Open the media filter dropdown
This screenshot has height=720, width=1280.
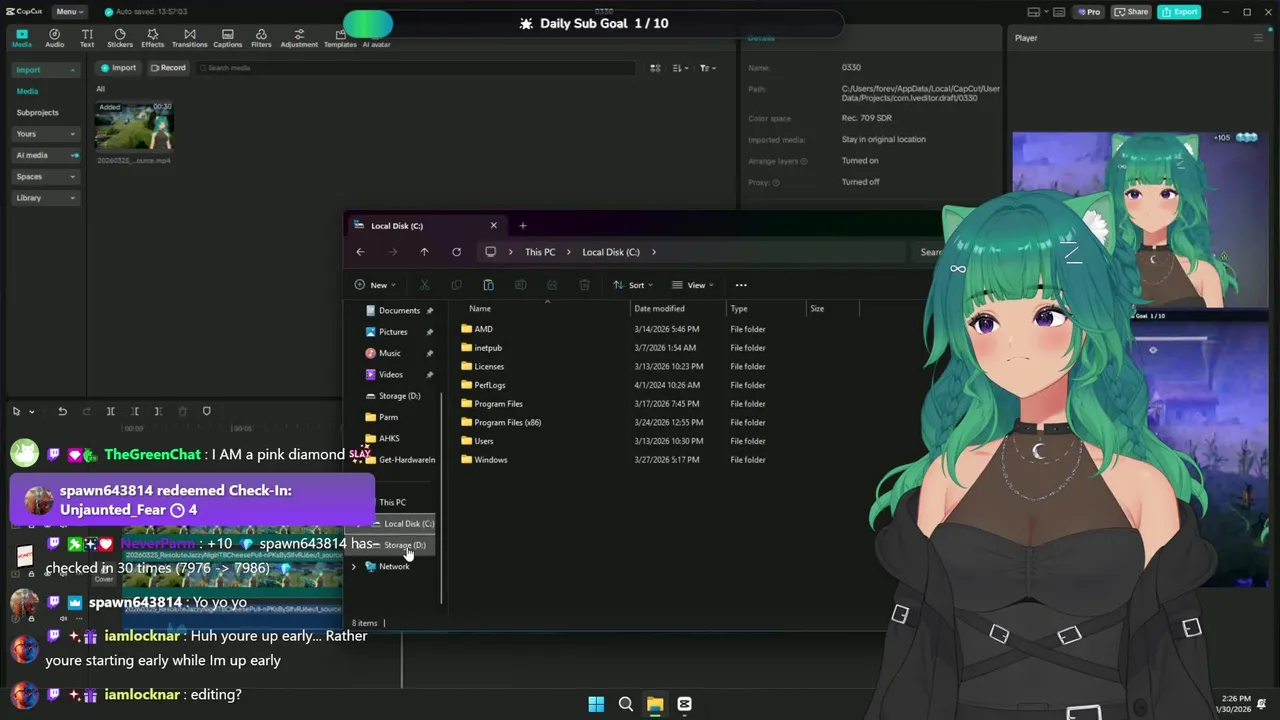pyautogui.click(x=707, y=68)
